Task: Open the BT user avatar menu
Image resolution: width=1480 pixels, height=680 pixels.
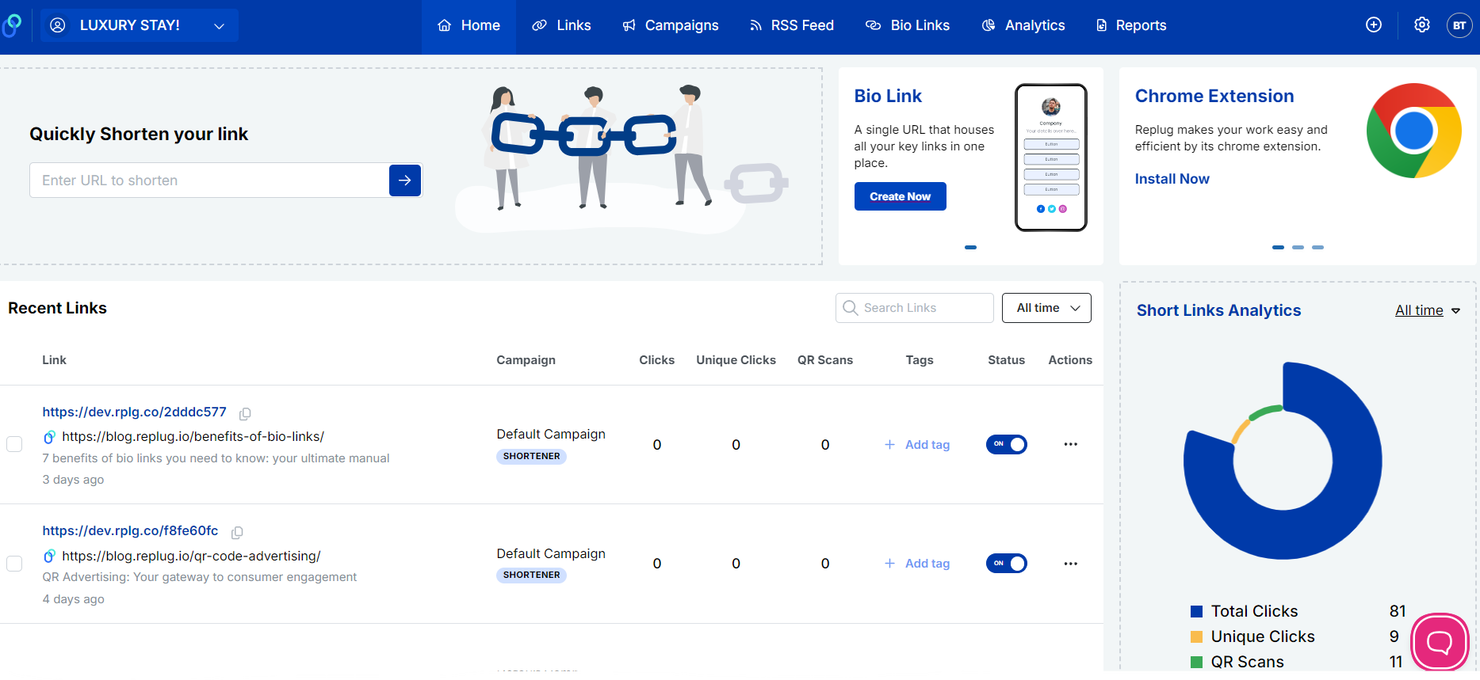Action: [x=1459, y=25]
